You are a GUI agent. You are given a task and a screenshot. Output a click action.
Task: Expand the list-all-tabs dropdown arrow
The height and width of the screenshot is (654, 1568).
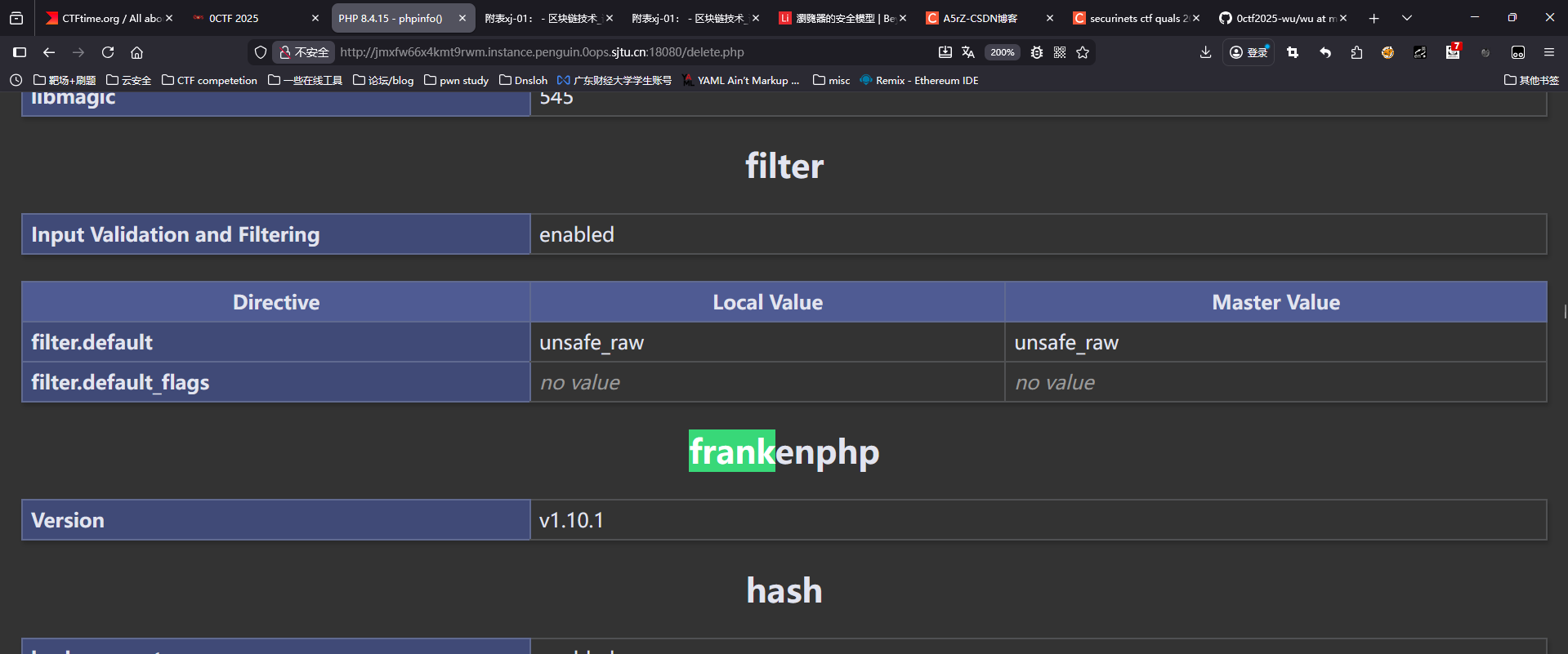[1407, 18]
